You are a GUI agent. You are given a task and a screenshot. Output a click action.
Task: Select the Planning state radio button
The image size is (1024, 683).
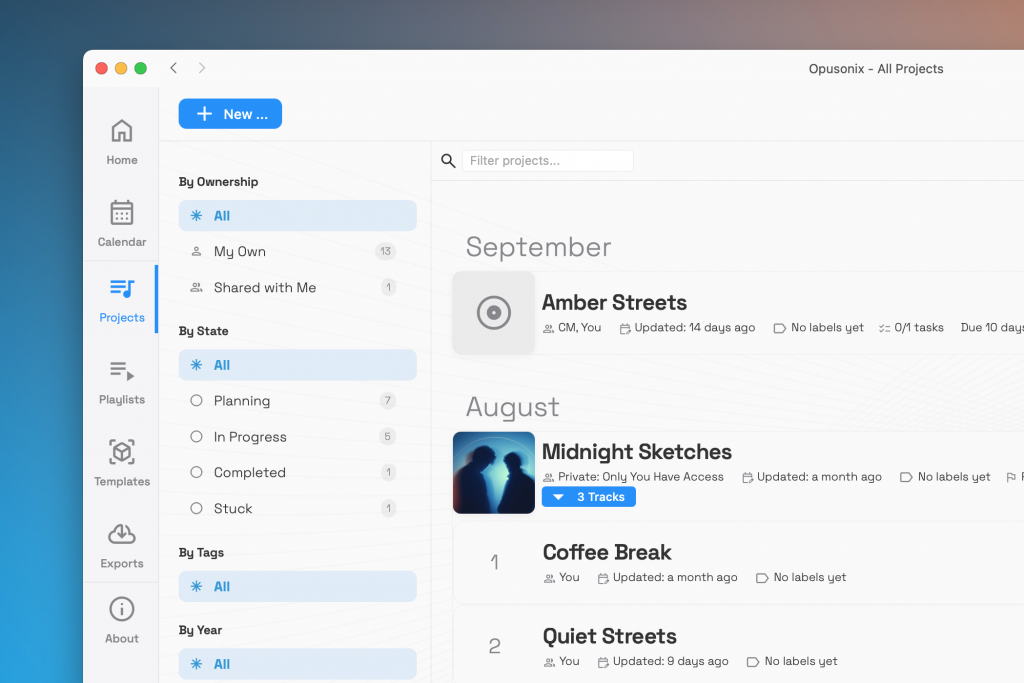197,401
